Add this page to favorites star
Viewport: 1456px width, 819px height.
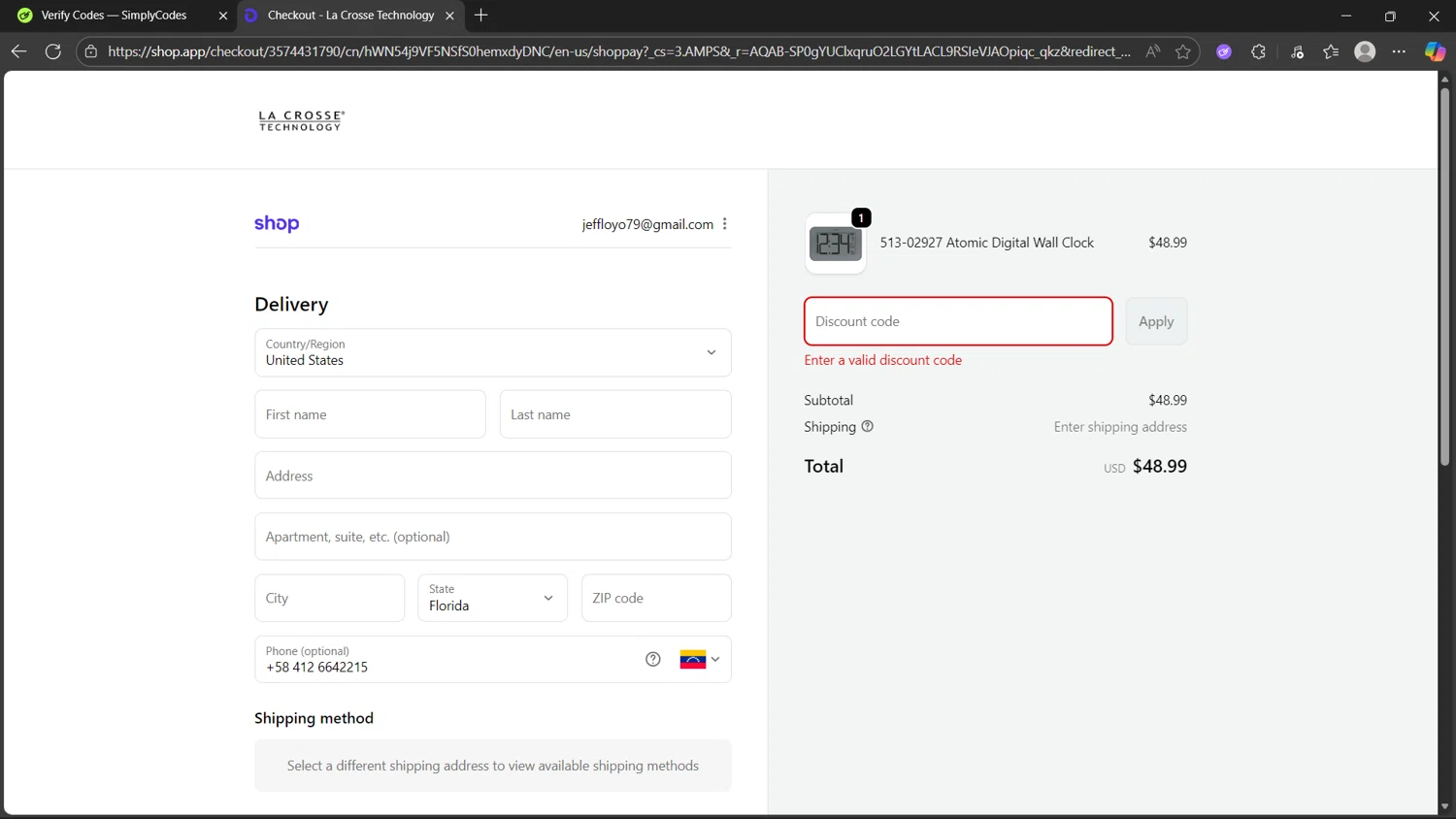[x=1182, y=51]
